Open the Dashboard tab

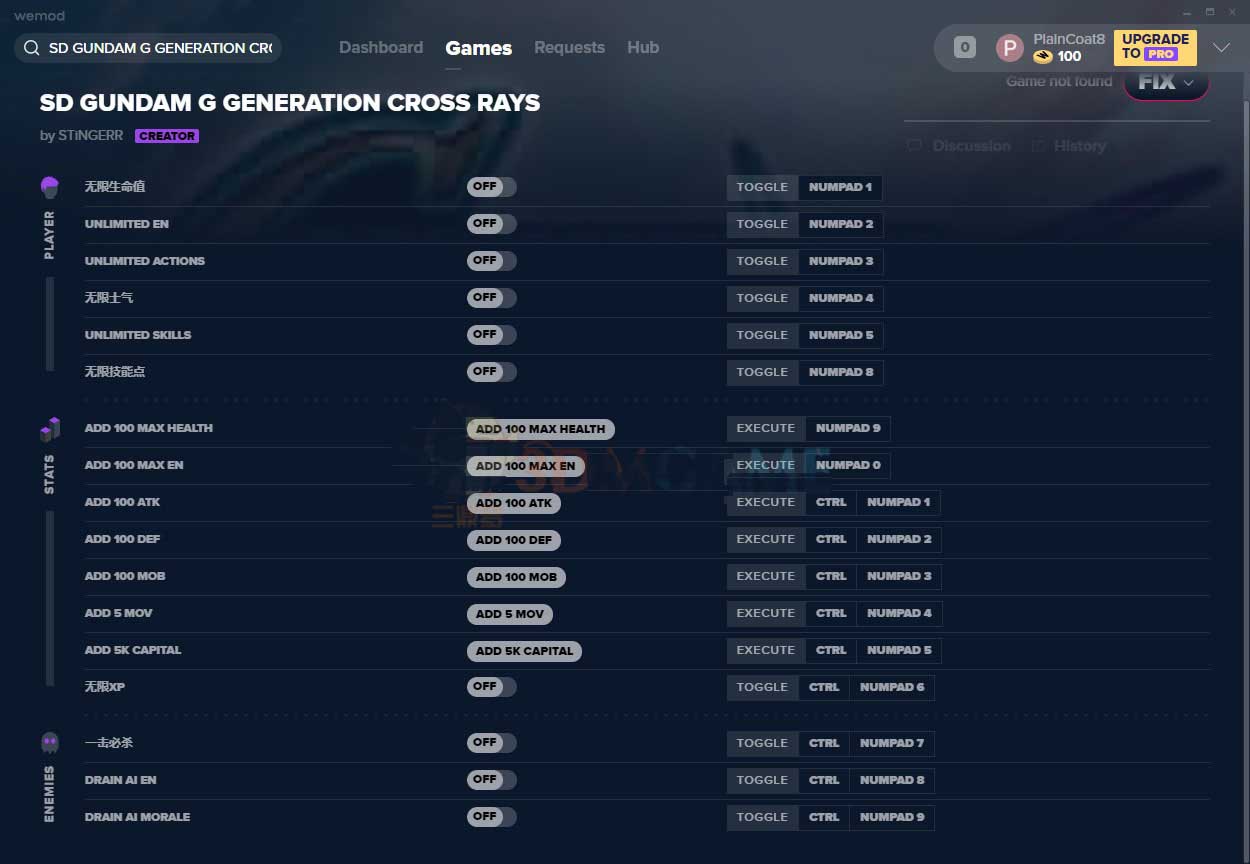pyautogui.click(x=381, y=47)
